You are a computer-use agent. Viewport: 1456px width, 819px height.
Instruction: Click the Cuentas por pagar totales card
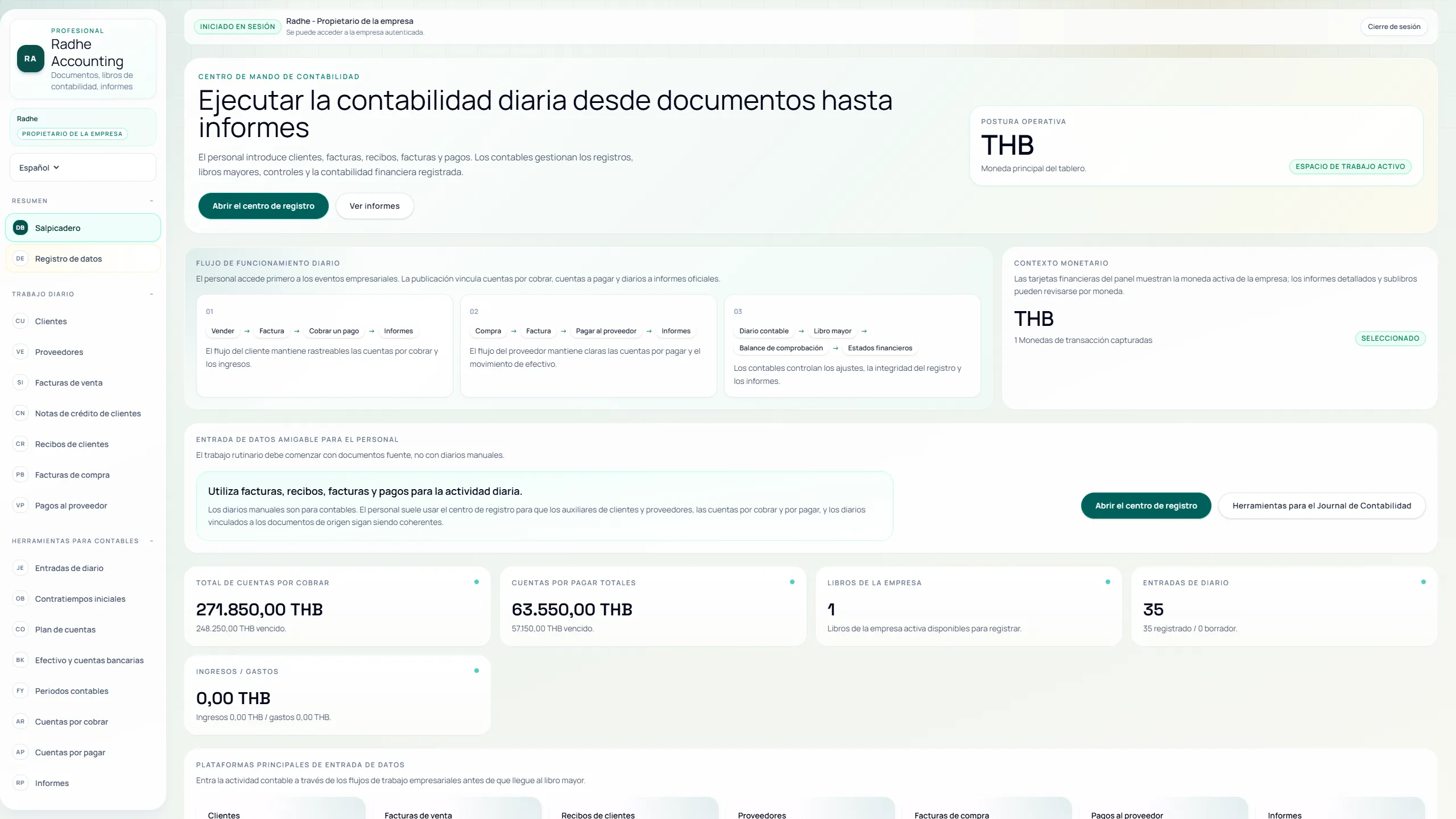click(x=653, y=606)
